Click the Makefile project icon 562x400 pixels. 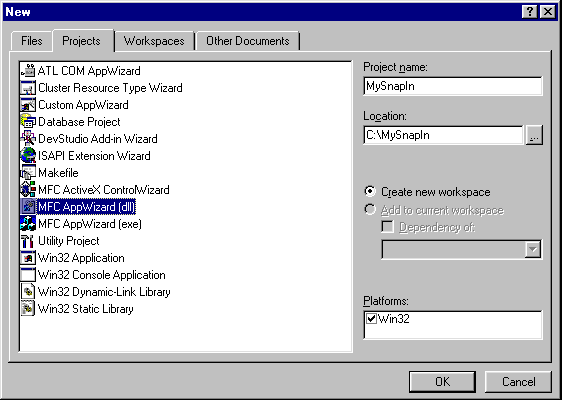pos(28,173)
